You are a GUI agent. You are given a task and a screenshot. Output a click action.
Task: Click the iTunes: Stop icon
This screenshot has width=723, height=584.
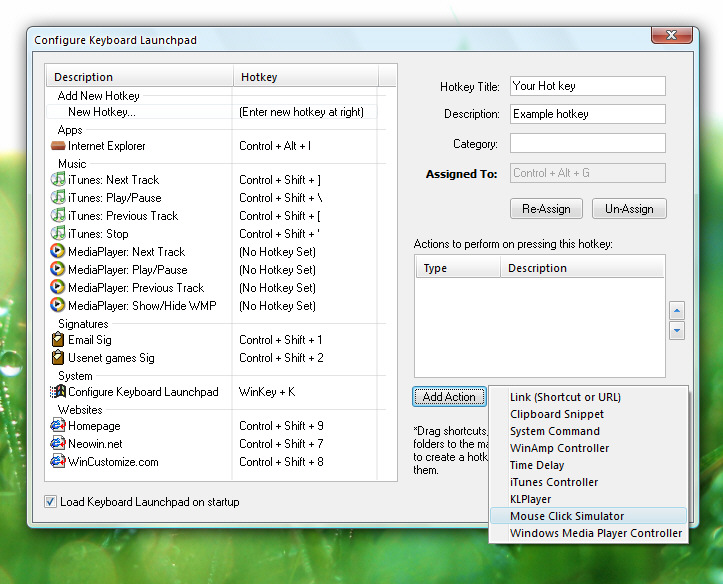tap(58, 234)
